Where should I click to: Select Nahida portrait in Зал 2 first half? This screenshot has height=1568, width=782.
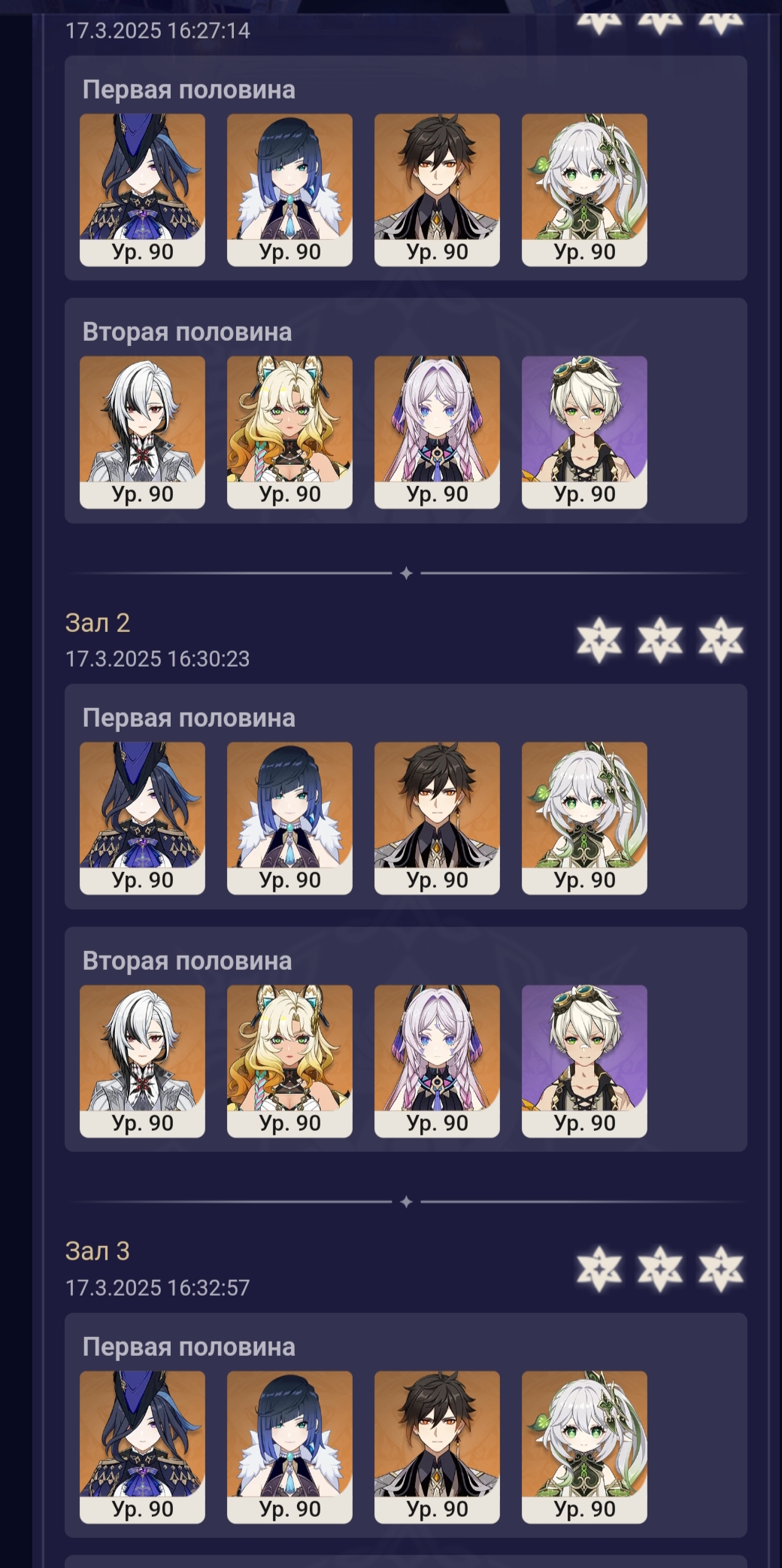584,818
